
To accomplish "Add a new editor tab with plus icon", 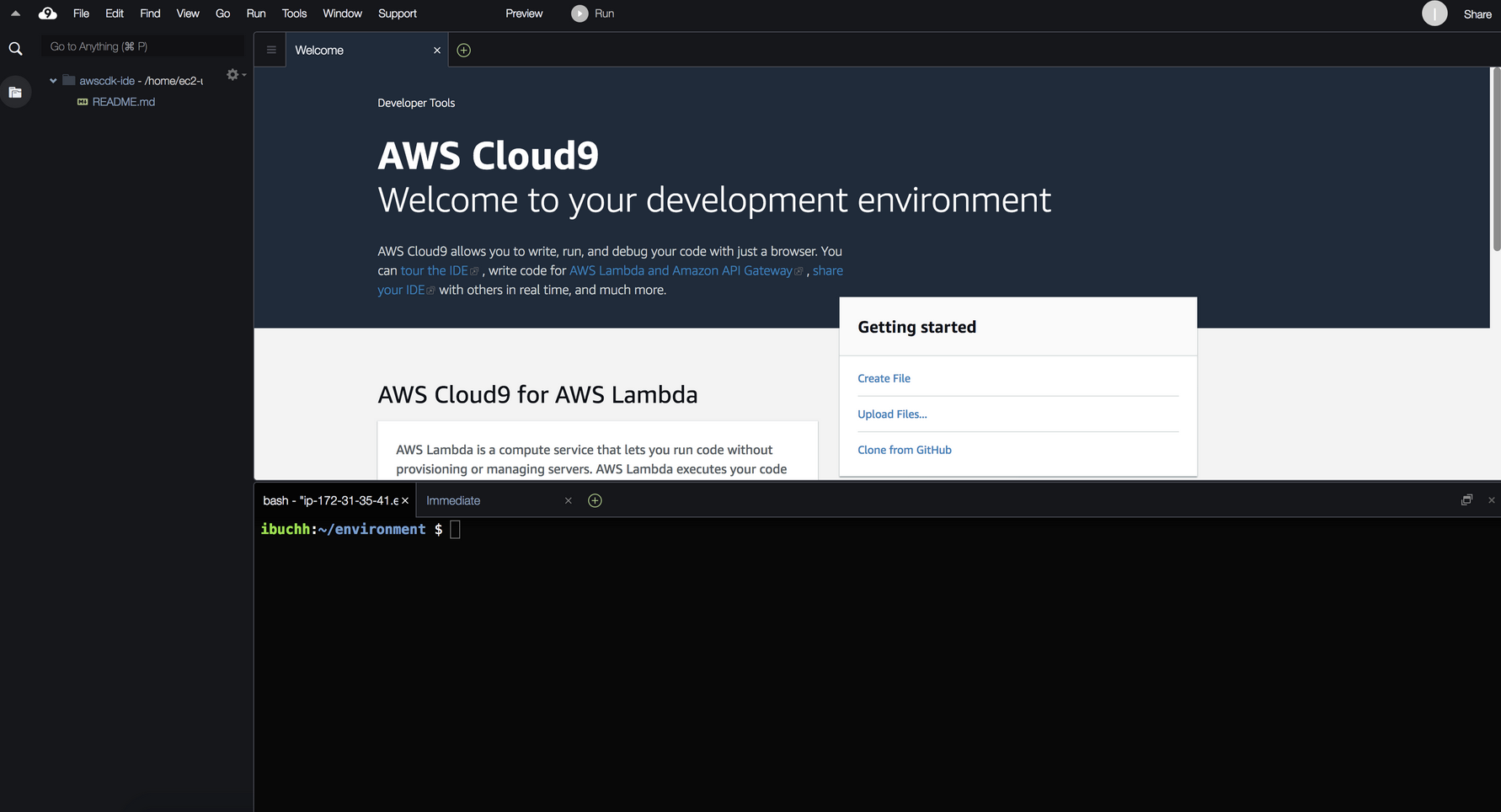I will [463, 51].
